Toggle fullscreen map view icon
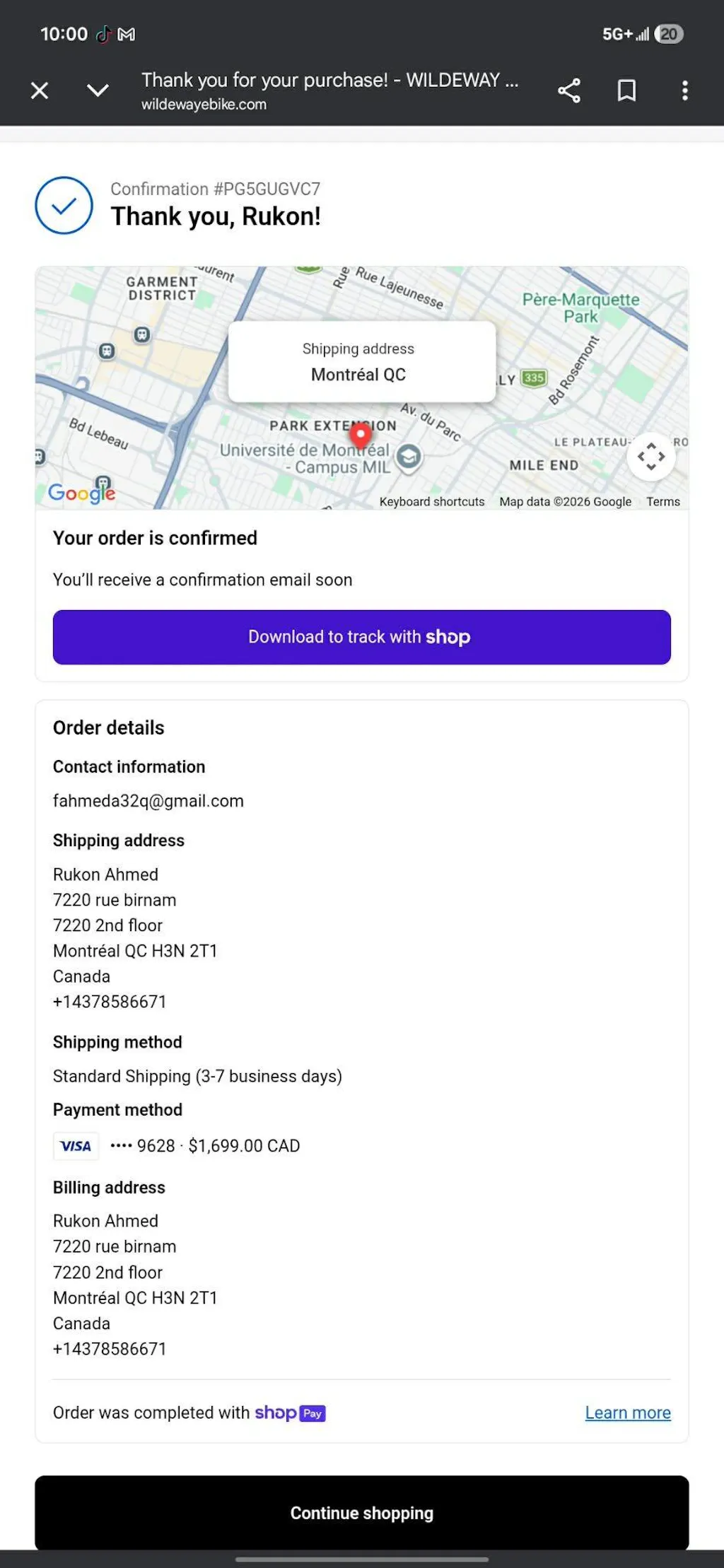724x1568 pixels. 651,457
